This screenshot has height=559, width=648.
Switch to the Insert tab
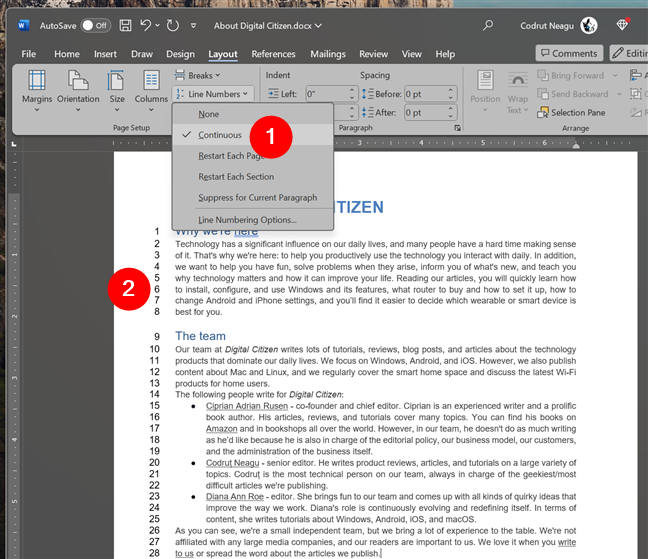pyautogui.click(x=105, y=54)
